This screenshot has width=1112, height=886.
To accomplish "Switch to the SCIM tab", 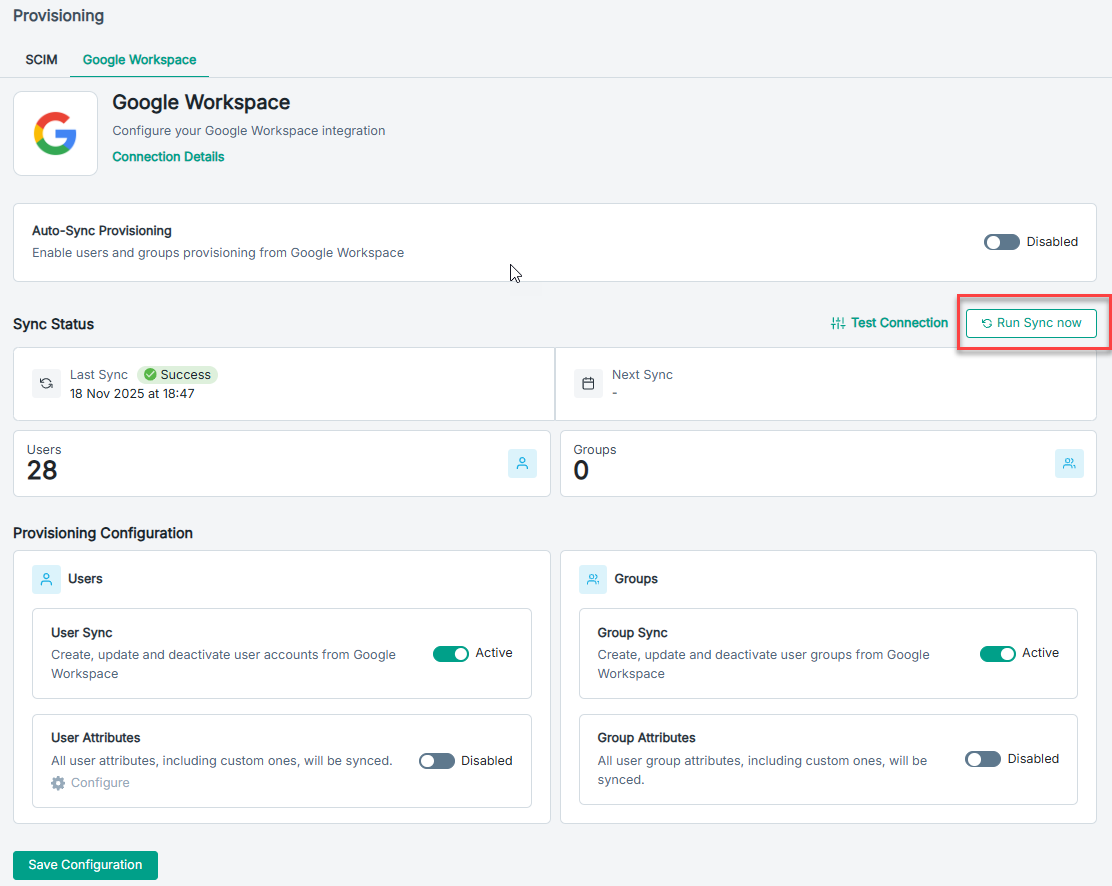I will [x=41, y=60].
